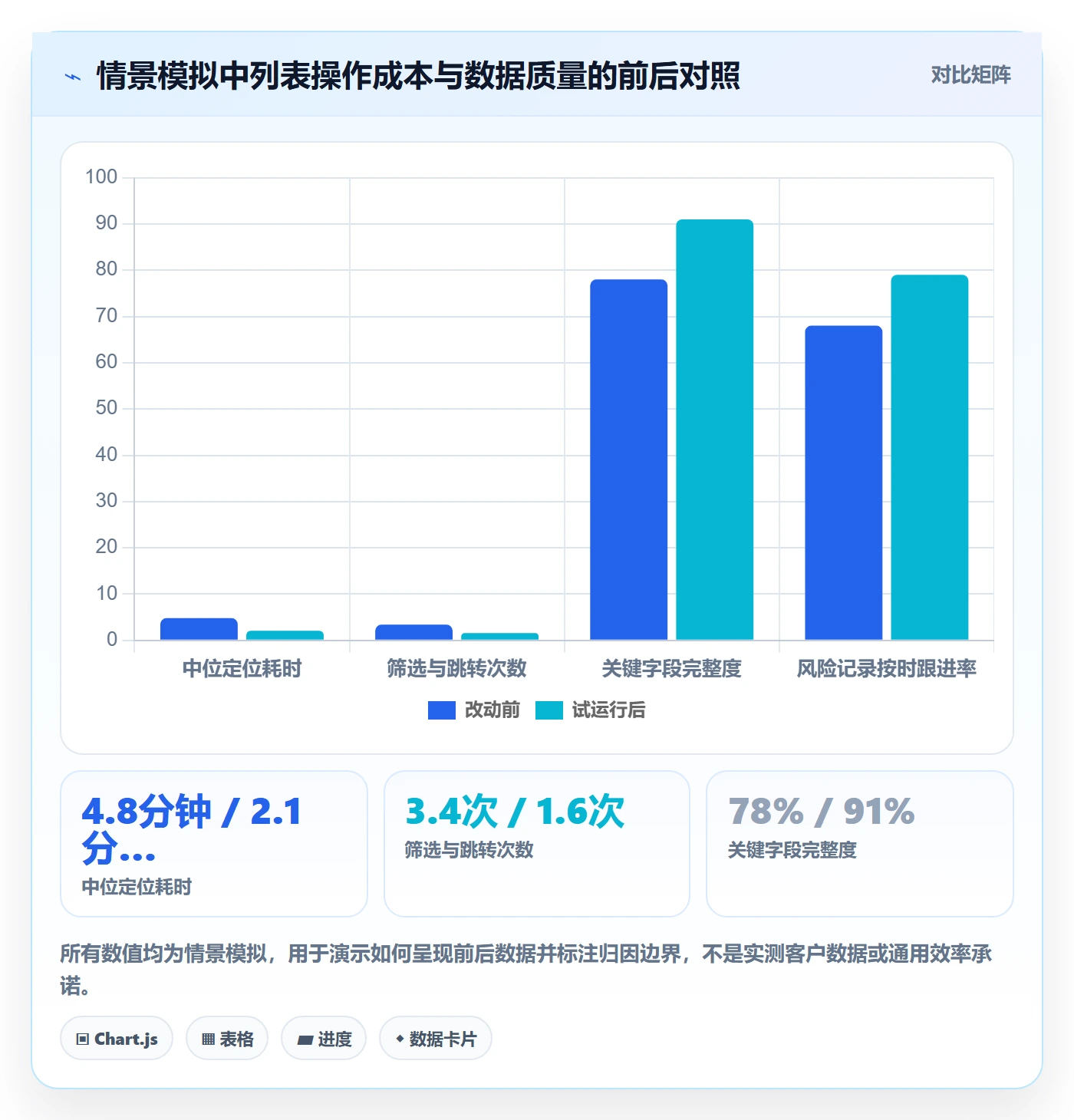Click the 3.4次 / 1.6次 value
Screen dimensions: 1074x1120
(516, 812)
